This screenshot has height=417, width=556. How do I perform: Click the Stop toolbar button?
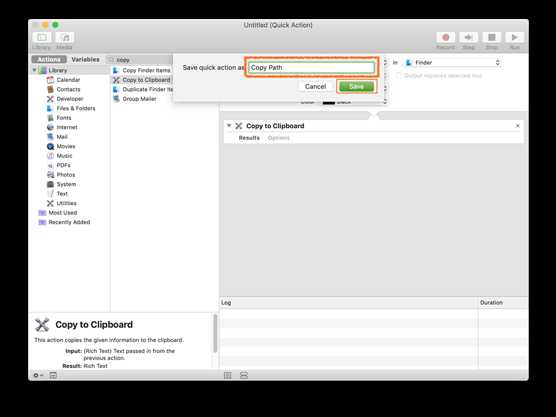click(491, 37)
